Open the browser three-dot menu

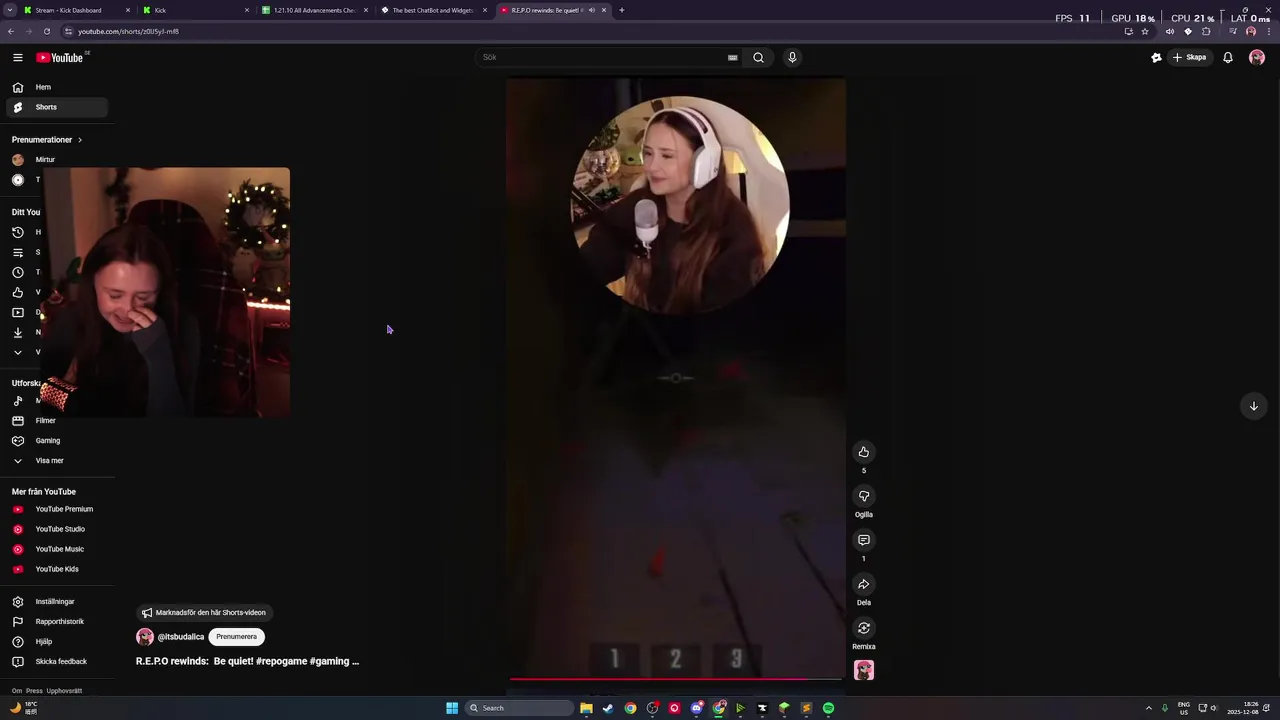(x=1268, y=31)
